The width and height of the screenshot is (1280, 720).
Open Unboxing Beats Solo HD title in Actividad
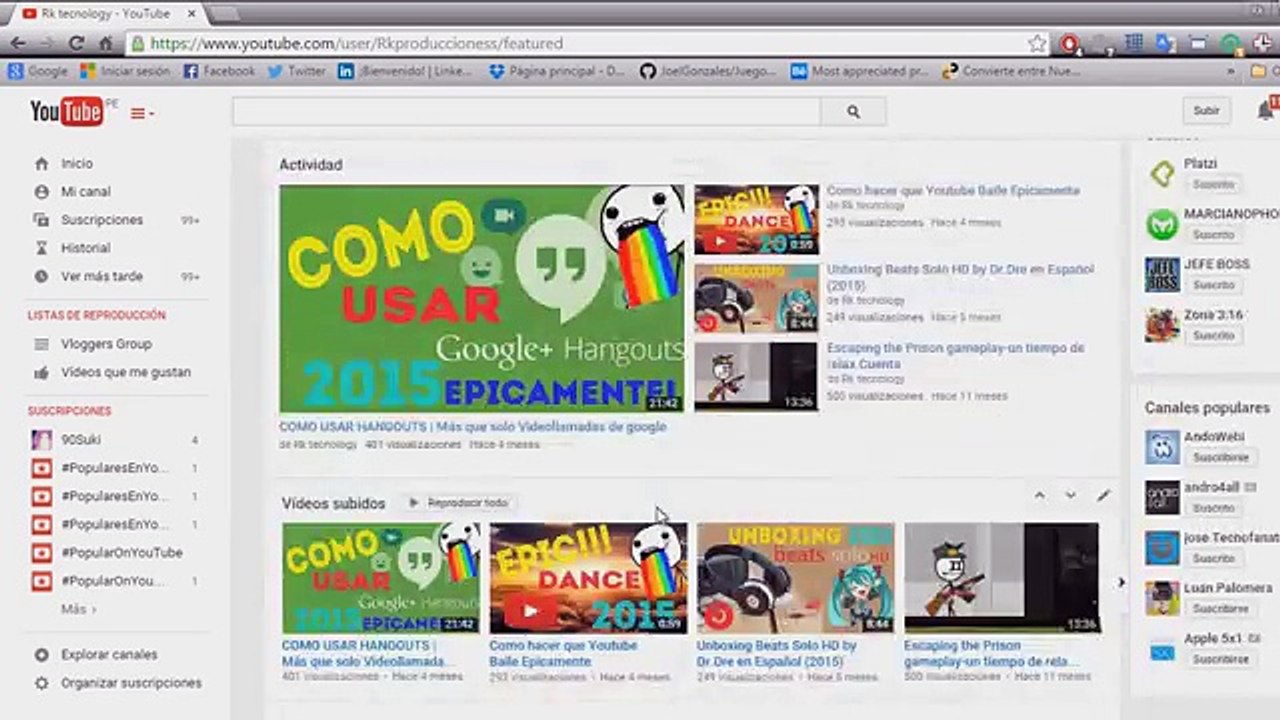(960, 277)
